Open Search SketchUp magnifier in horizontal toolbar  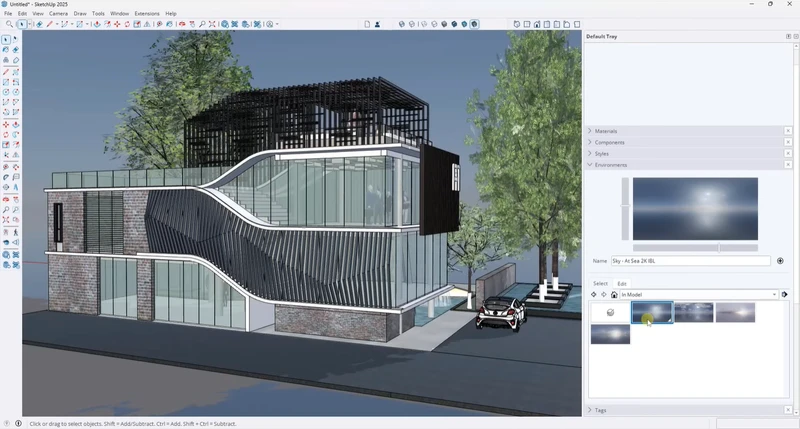(9, 24)
